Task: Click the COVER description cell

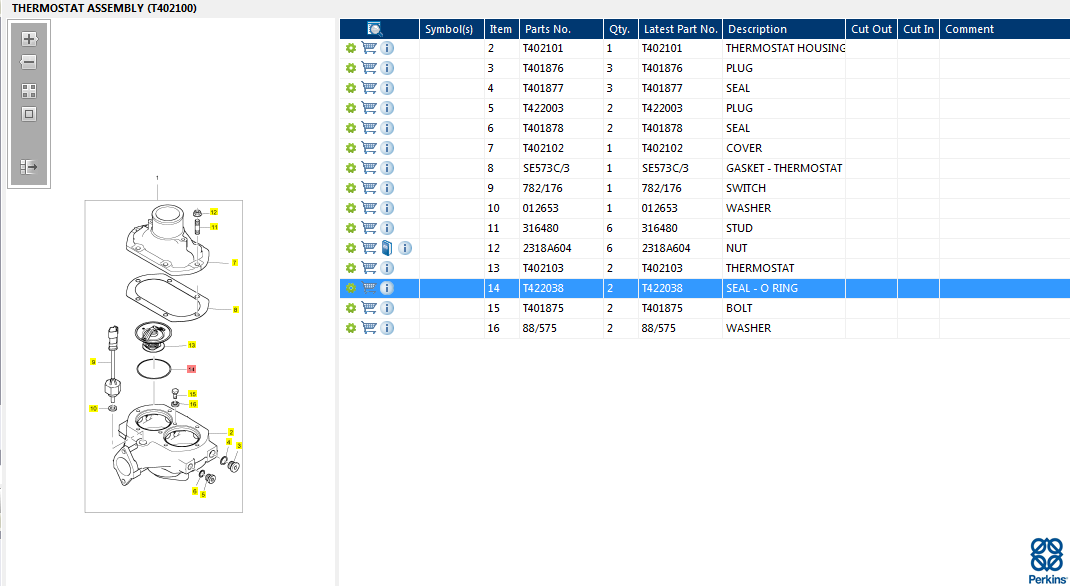Action: (744, 148)
